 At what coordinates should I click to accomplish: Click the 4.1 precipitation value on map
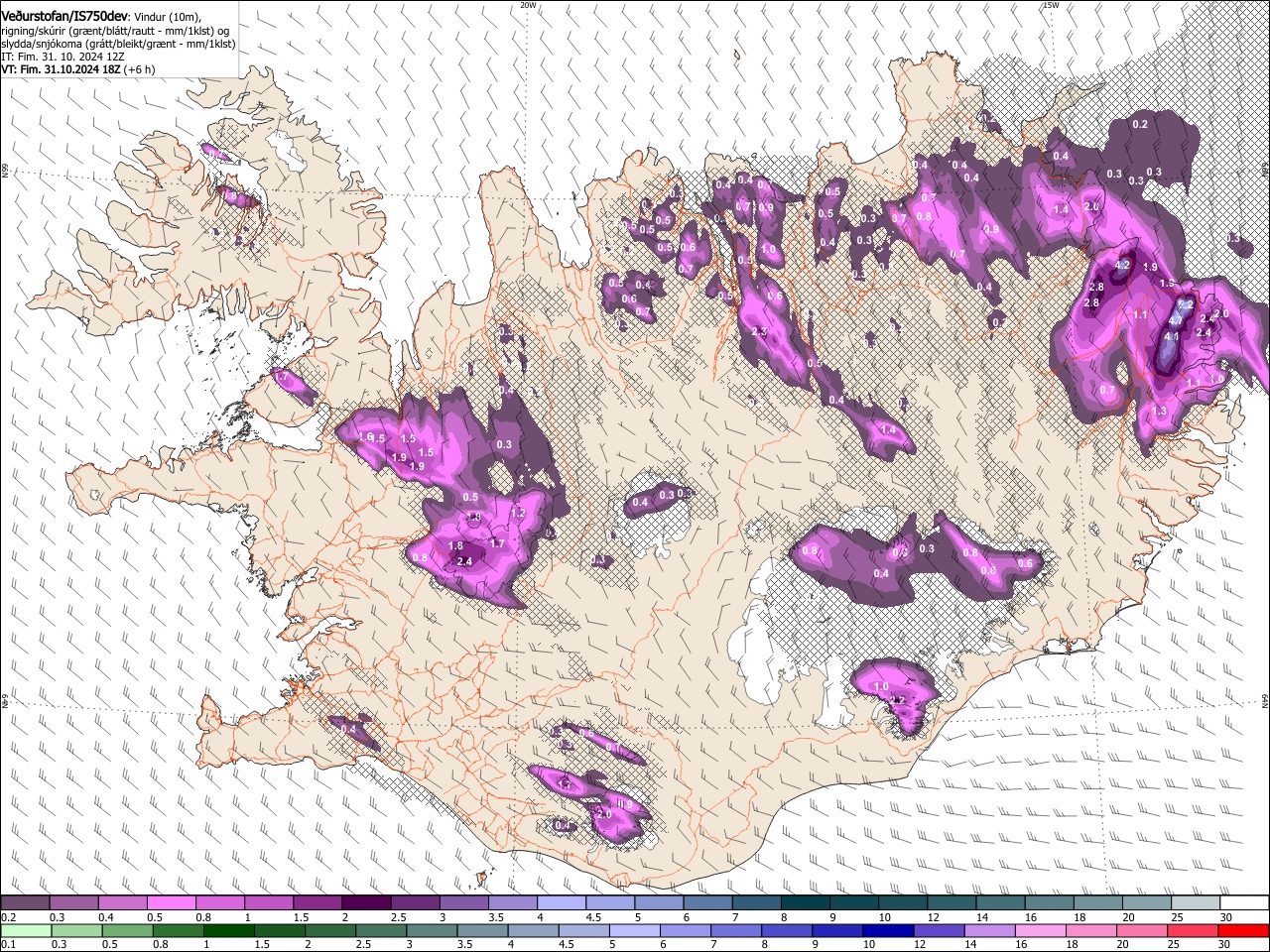pos(1171,336)
